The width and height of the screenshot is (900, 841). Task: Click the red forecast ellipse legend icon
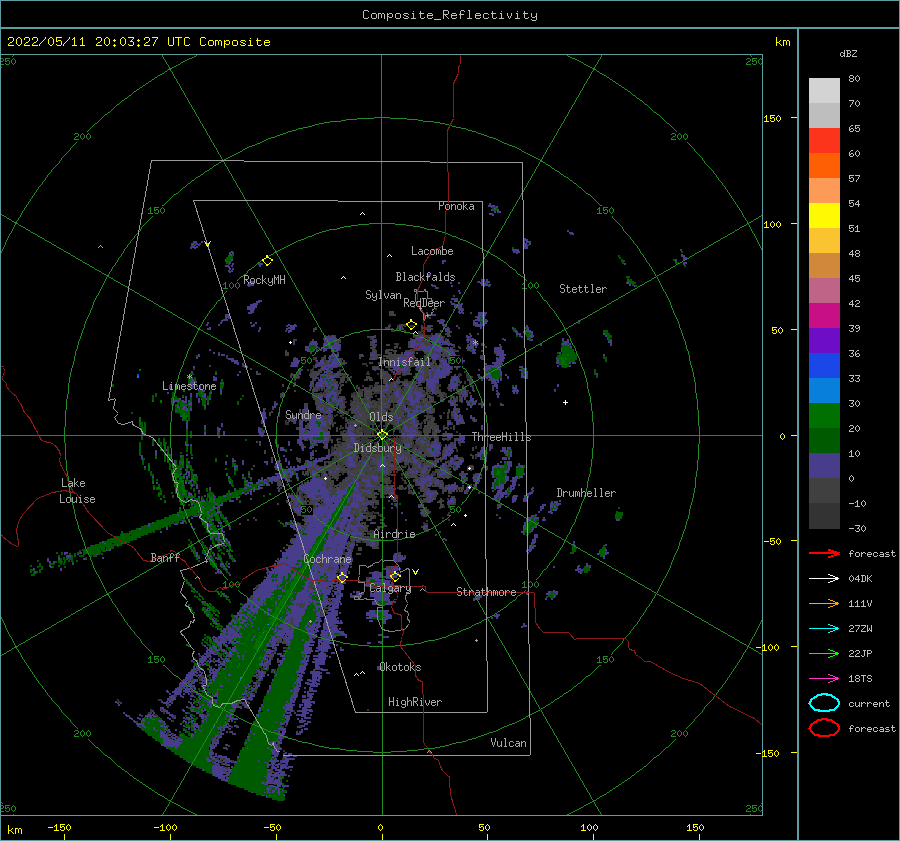coord(824,728)
